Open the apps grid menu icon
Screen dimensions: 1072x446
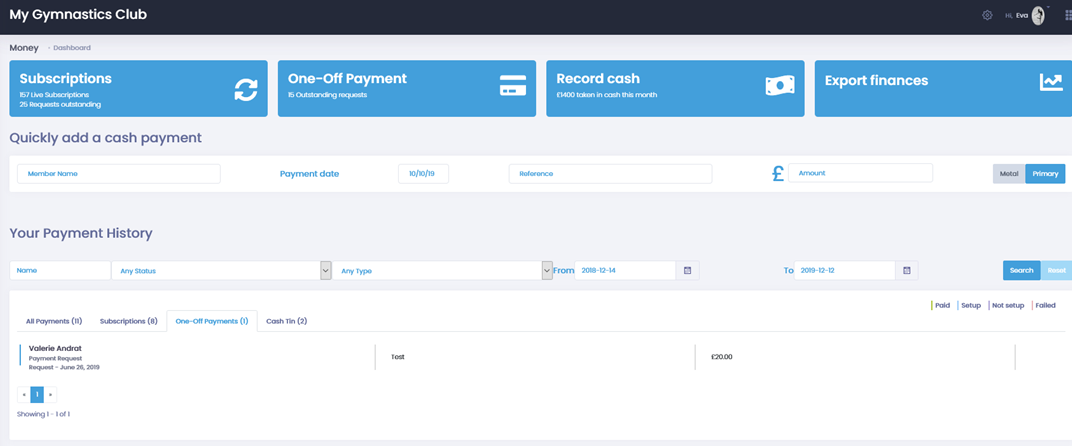click(1067, 16)
